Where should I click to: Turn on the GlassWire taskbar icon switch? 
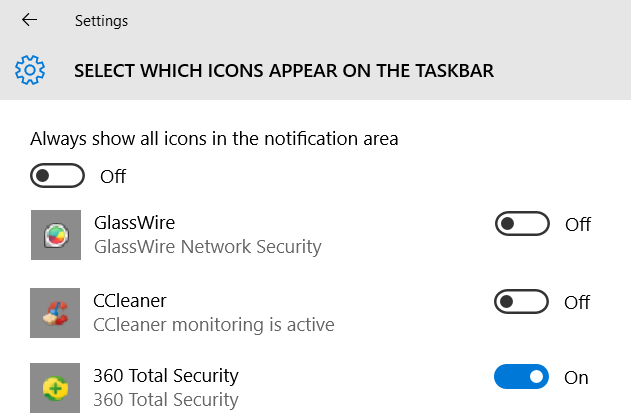click(522, 224)
